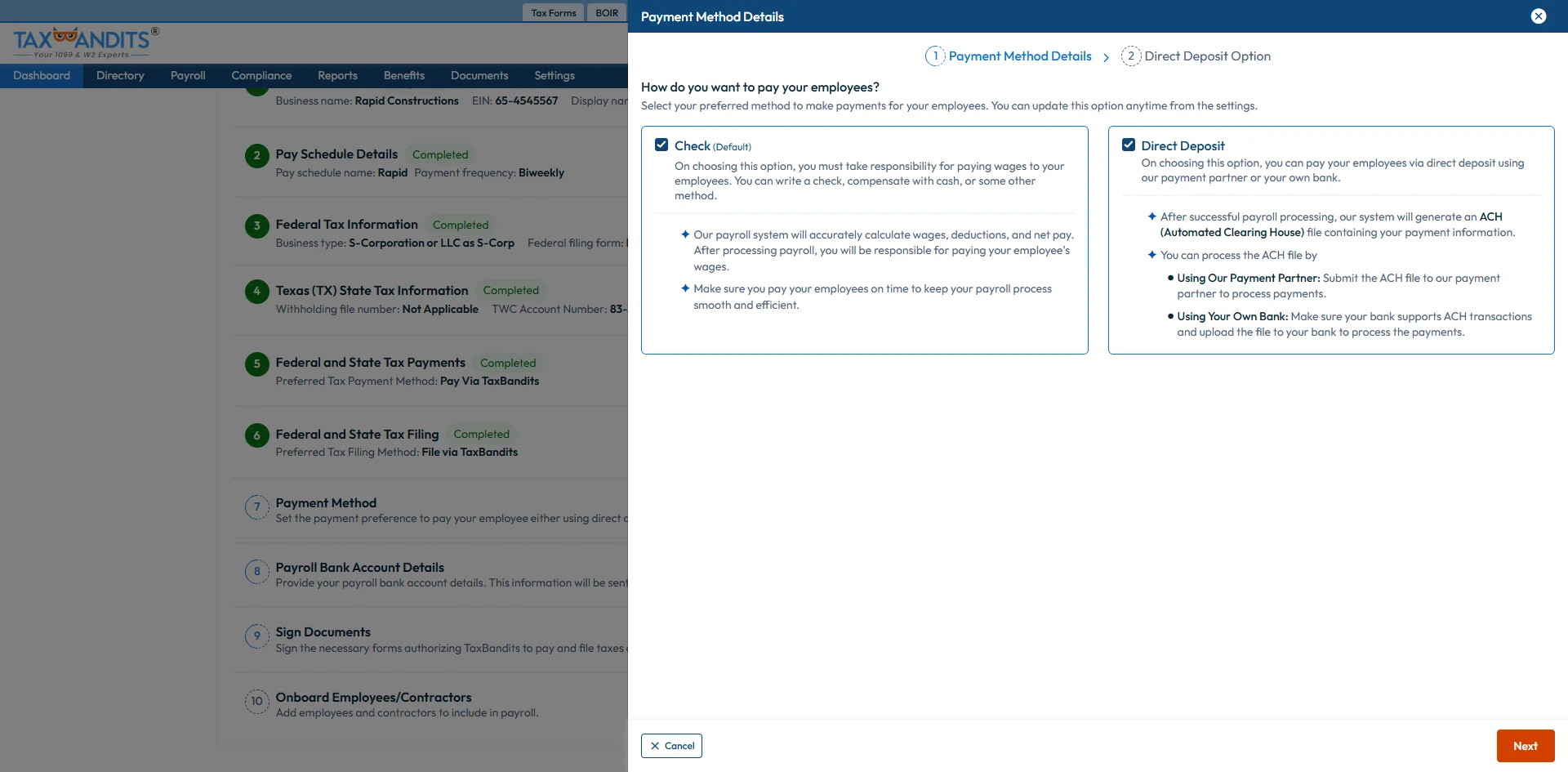Open the Documents menu
This screenshot has height=772, width=1568.
click(479, 75)
